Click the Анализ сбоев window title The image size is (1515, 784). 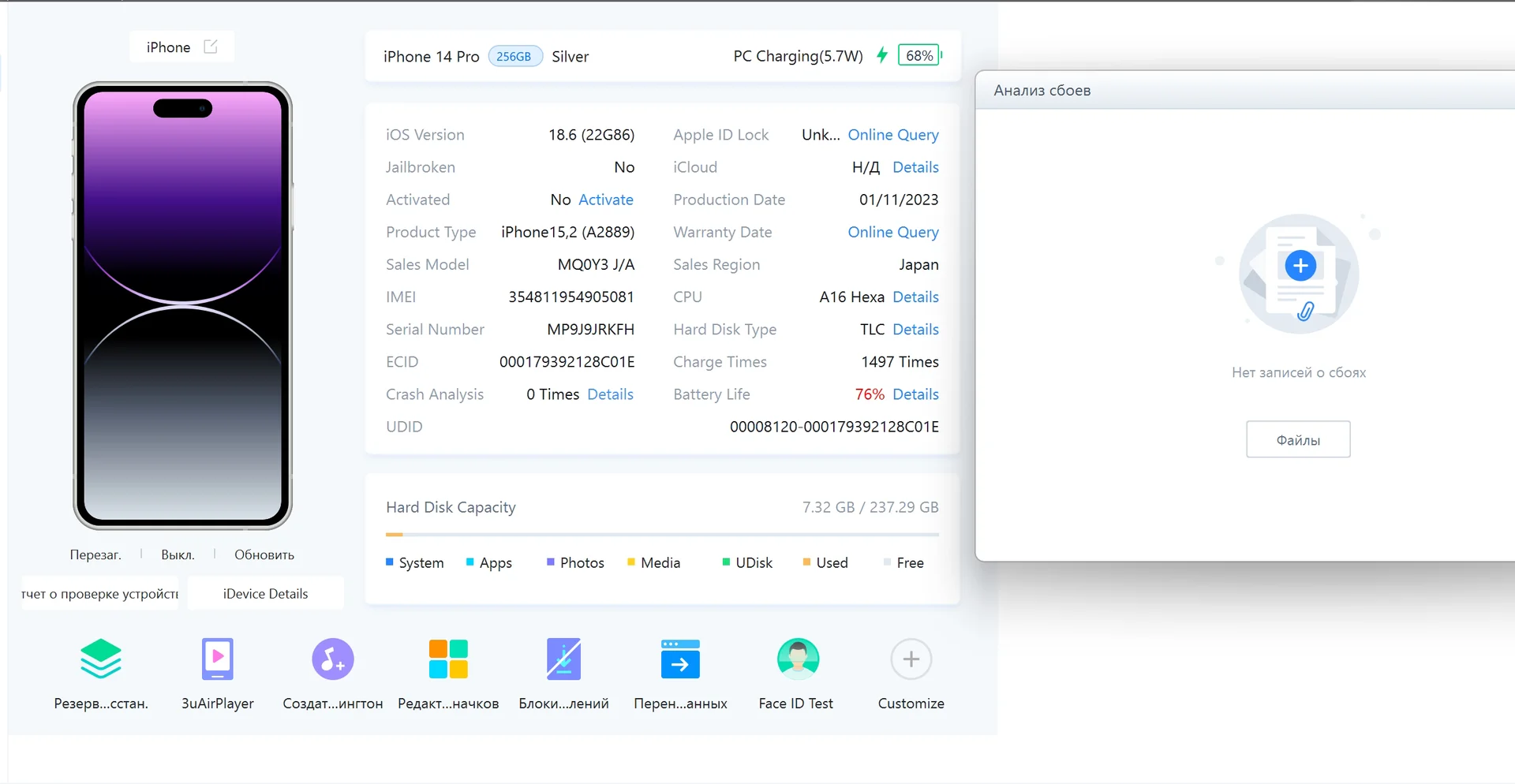coord(1042,90)
